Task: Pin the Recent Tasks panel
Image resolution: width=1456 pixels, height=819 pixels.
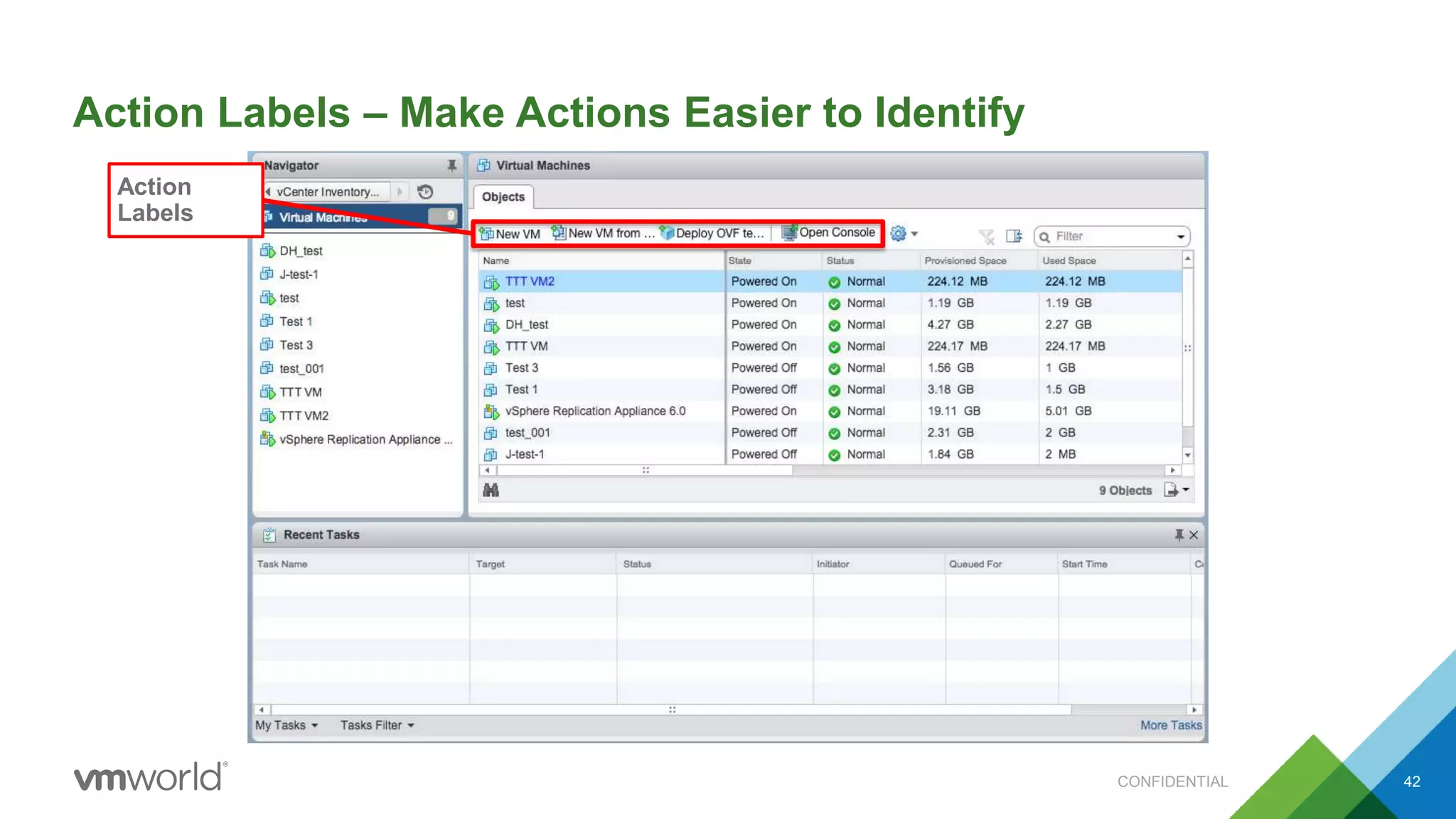Action: coord(1179,535)
